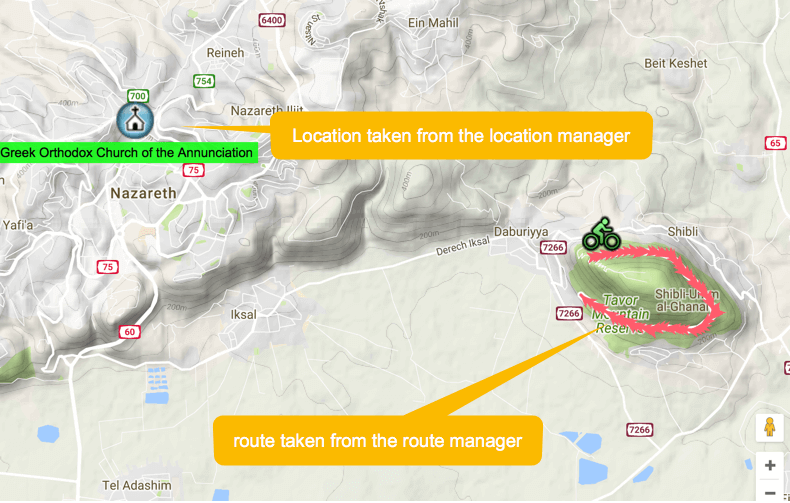Viewport: 790px width, 503px height.
Task: Click Greek Orthodox Church of the Annunciation label
Action: (127, 153)
